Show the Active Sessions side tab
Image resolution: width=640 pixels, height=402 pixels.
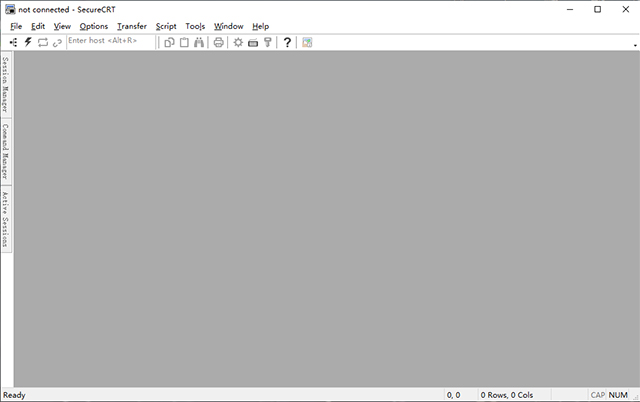point(6,219)
